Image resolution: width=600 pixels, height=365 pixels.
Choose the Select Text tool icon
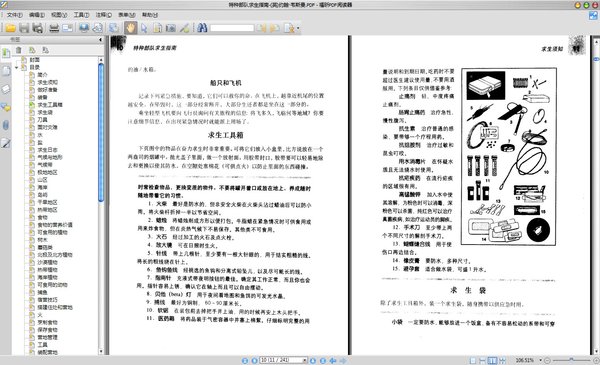click(157, 28)
